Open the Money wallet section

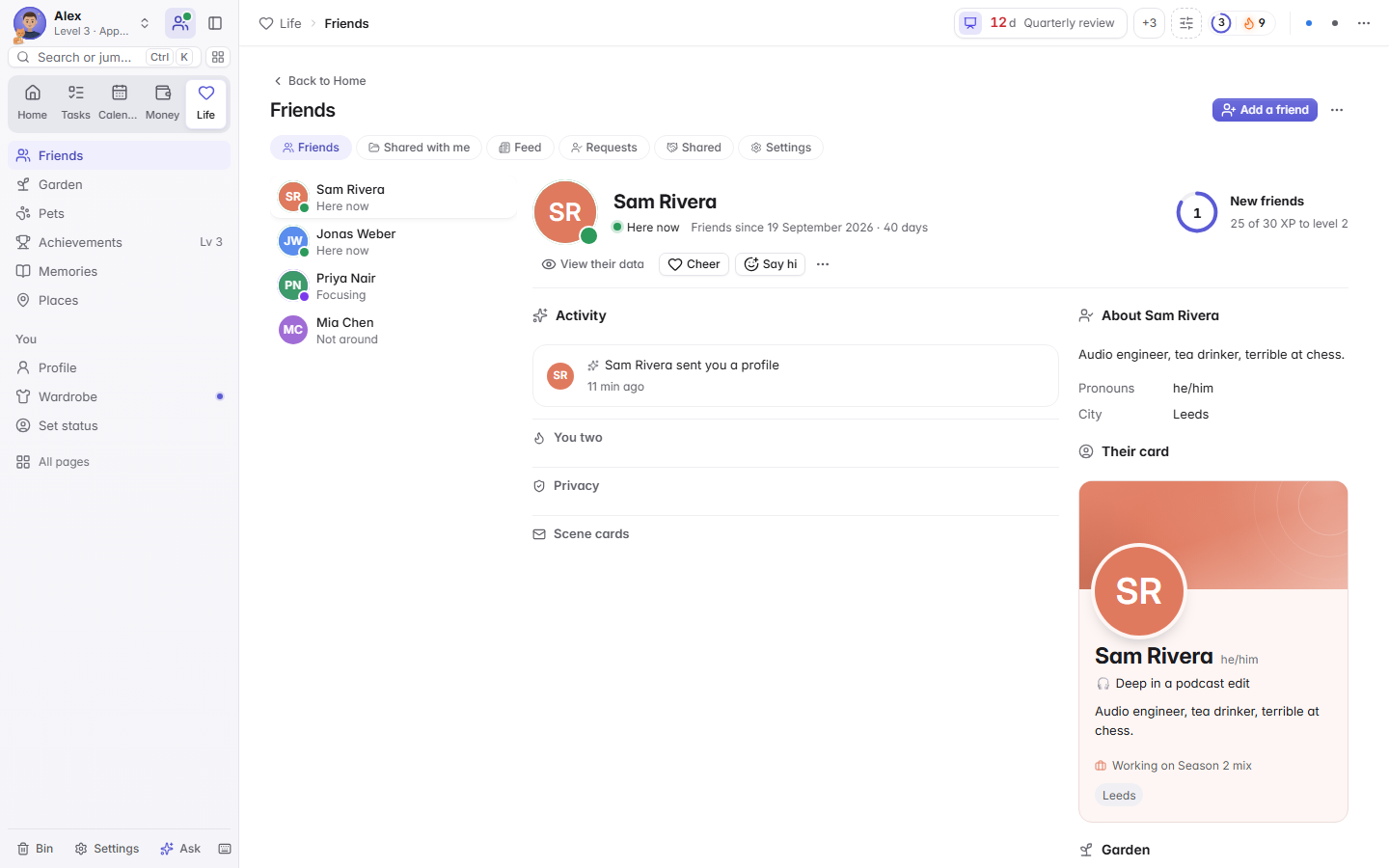click(x=162, y=103)
